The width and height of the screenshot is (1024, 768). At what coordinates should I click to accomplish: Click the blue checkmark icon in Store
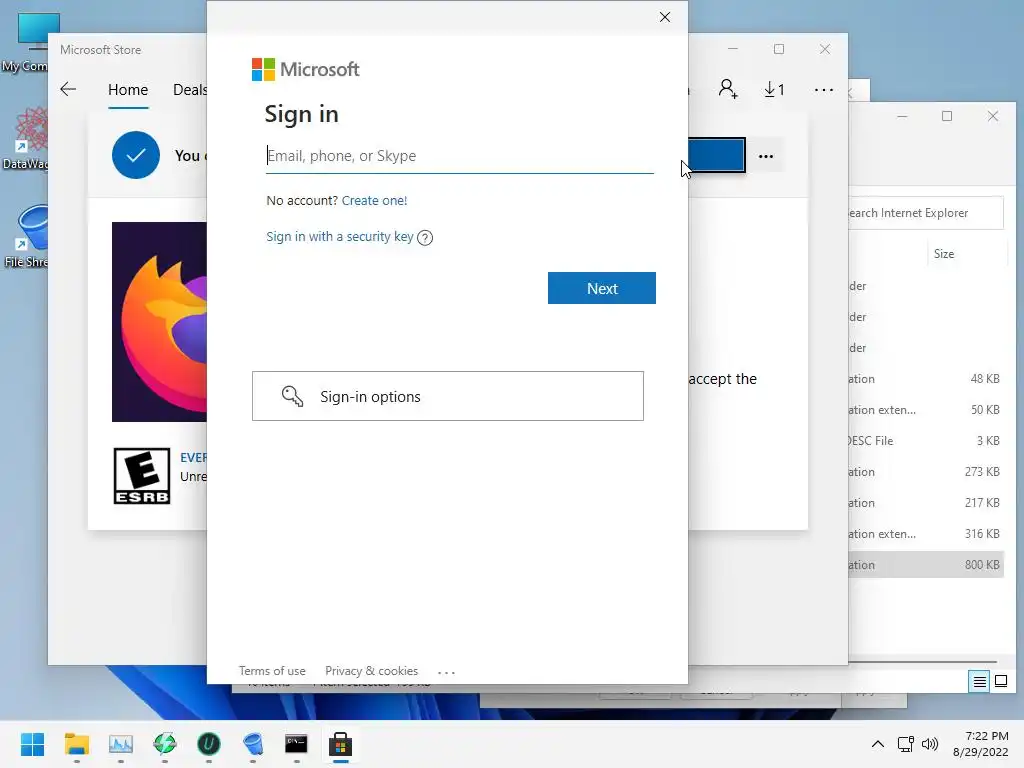point(136,155)
